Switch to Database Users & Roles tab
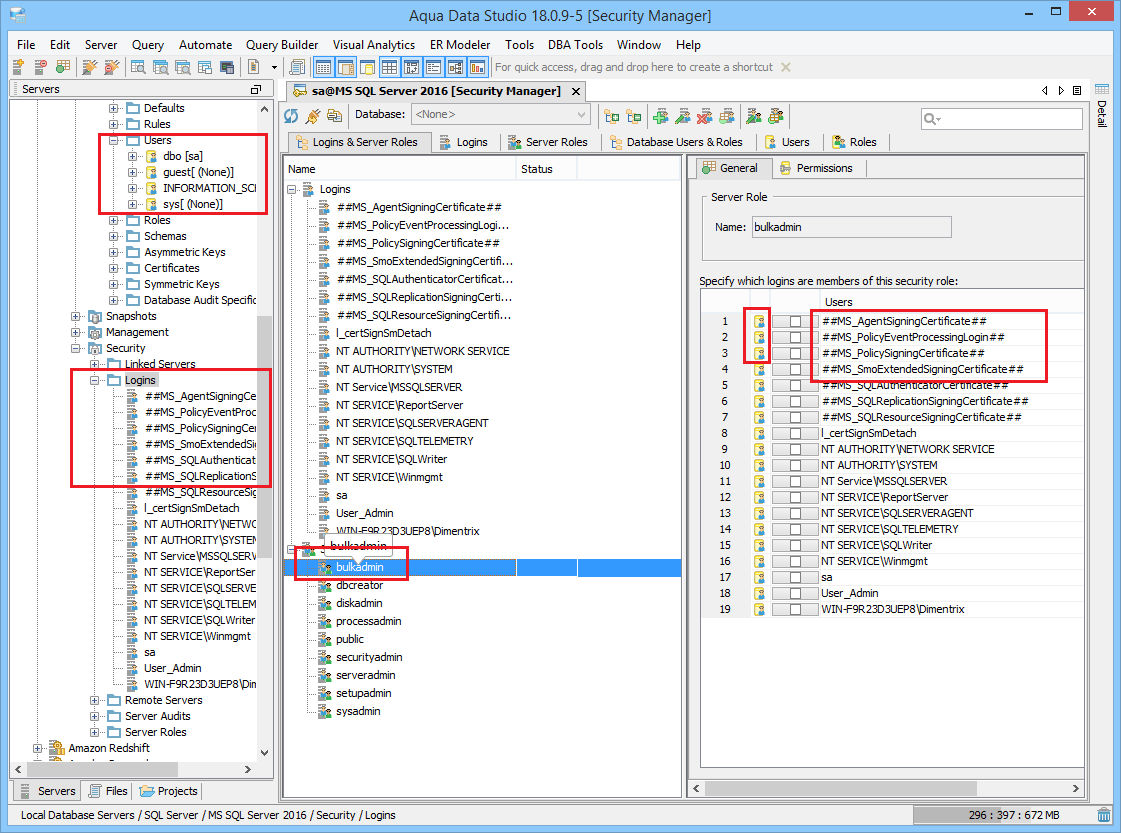The height and width of the screenshot is (833, 1121). (676, 142)
